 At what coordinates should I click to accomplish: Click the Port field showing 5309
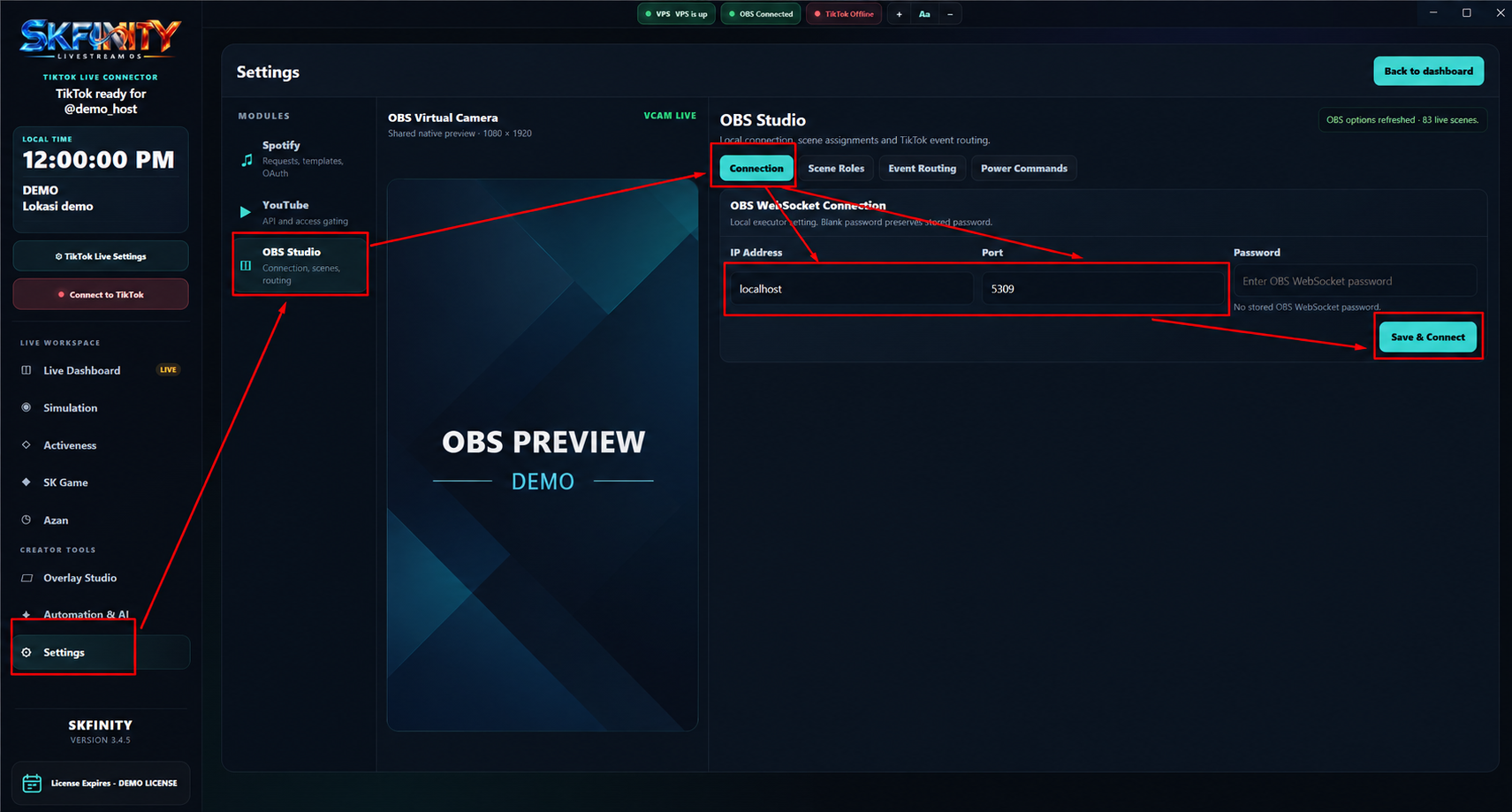(x=1103, y=289)
